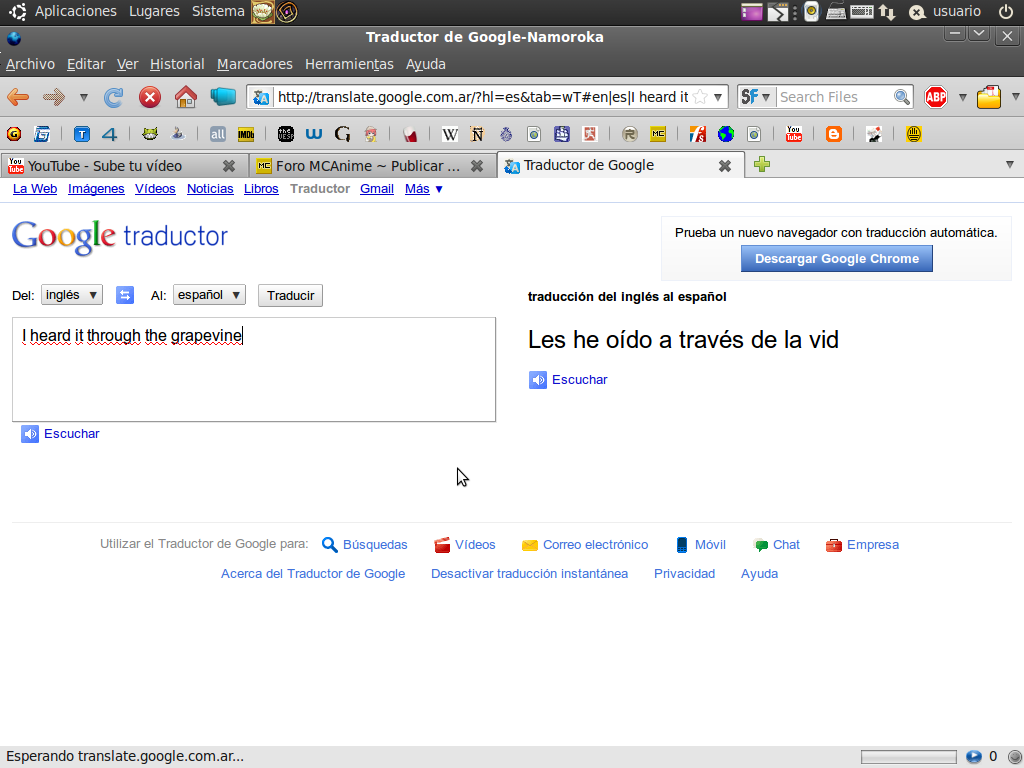This screenshot has width=1024, height=768.
Task: Close the 'Traductor de Google' tab
Action: pos(725,166)
